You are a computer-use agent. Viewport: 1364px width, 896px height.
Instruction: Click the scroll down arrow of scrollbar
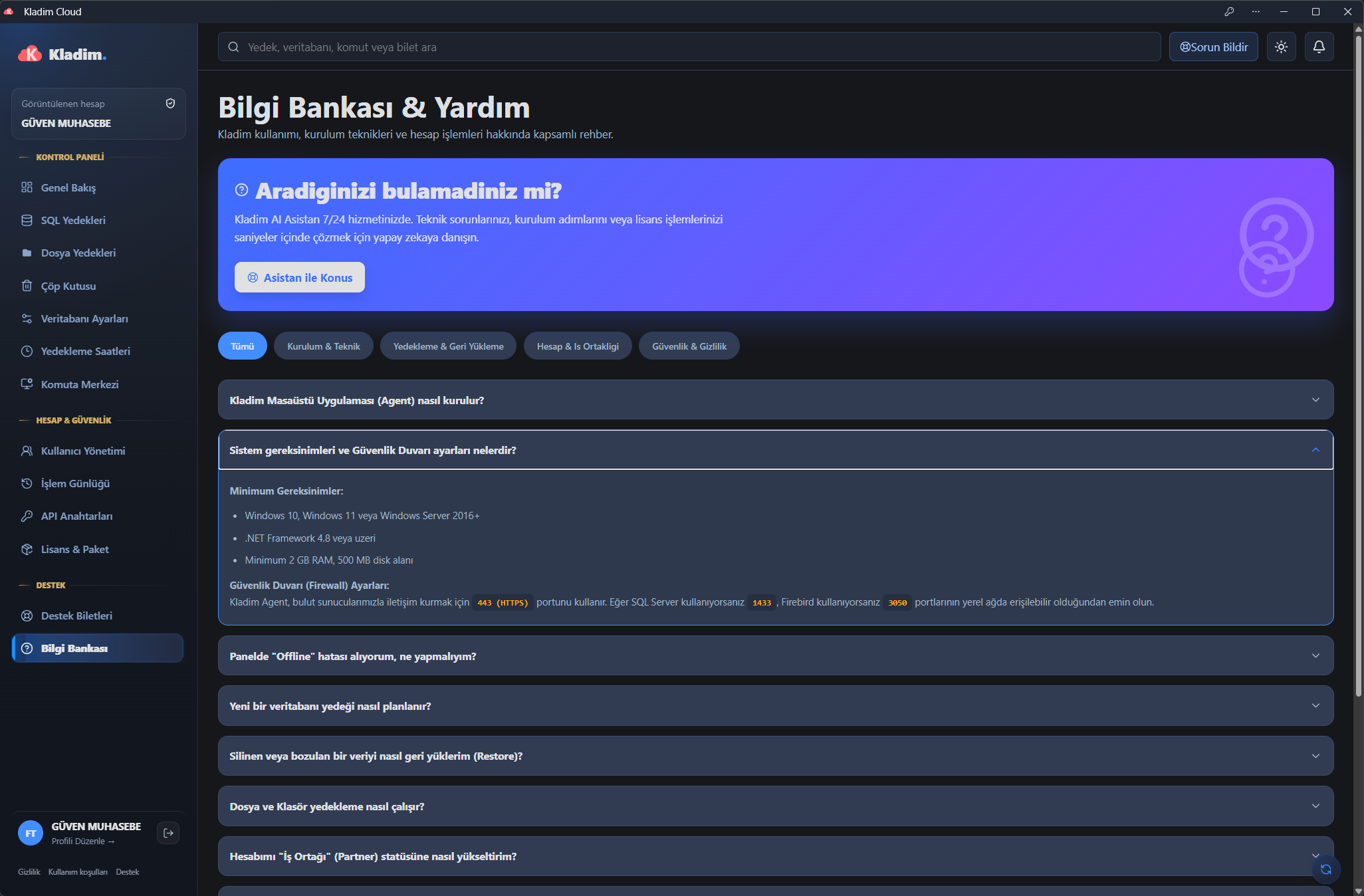1359,890
